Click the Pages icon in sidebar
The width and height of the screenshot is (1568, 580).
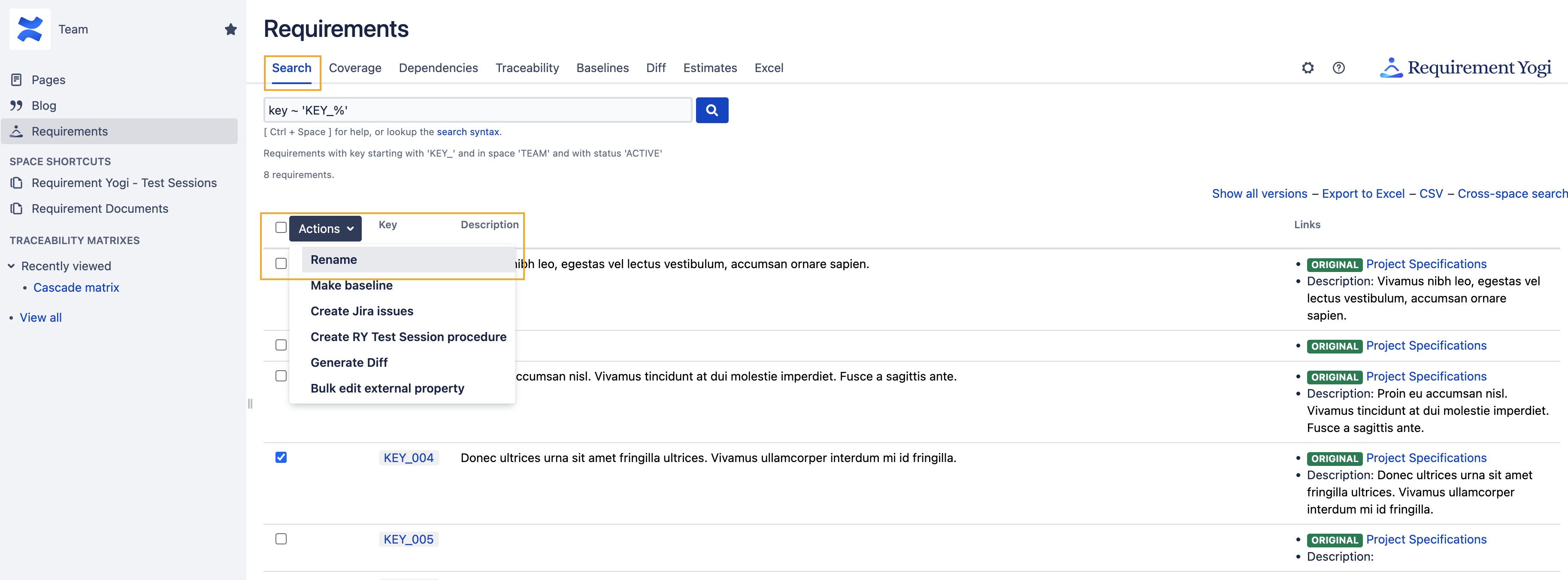pyautogui.click(x=16, y=80)
